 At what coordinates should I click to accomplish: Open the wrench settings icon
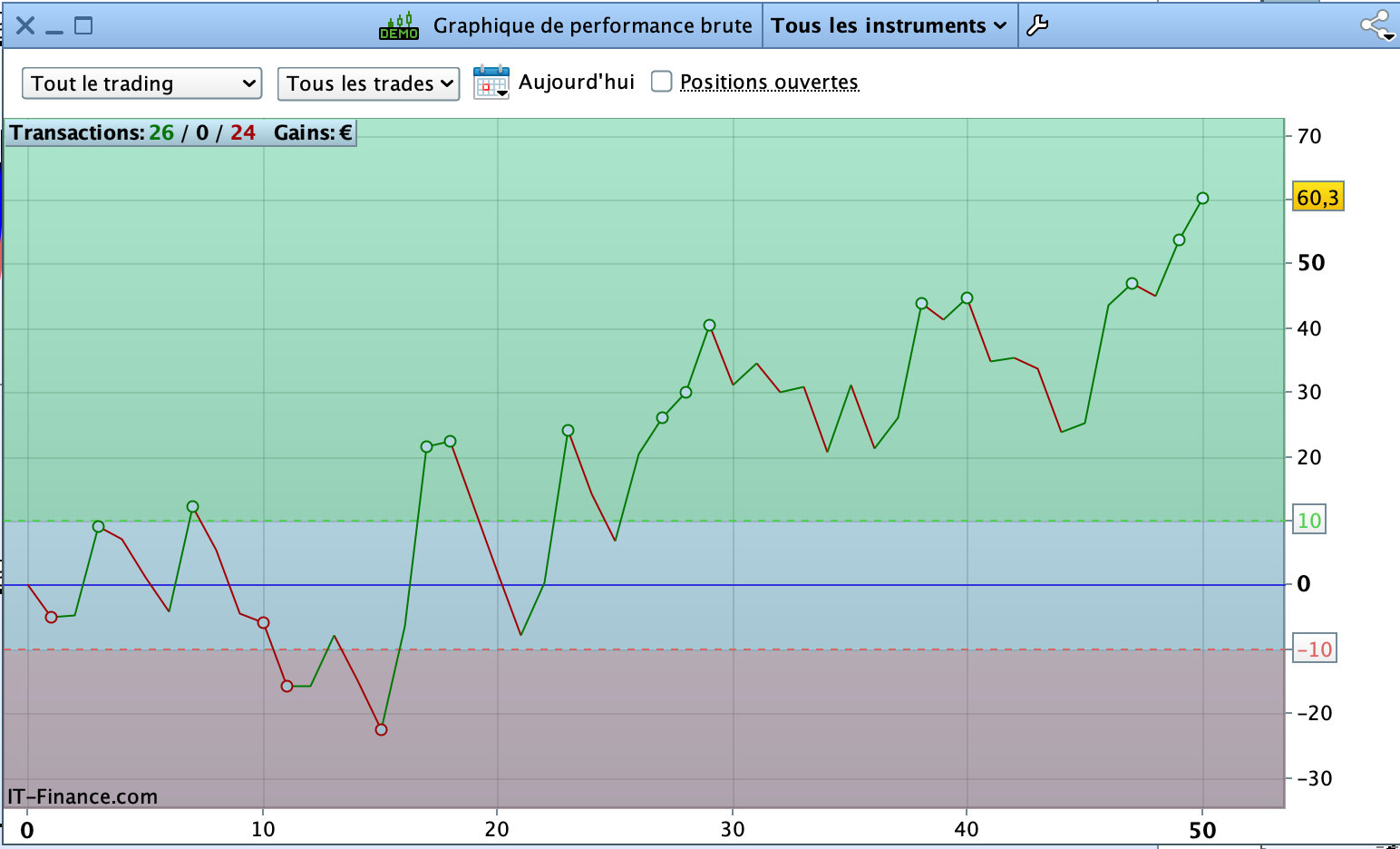pyautogui.click(x=1037, y=25)
